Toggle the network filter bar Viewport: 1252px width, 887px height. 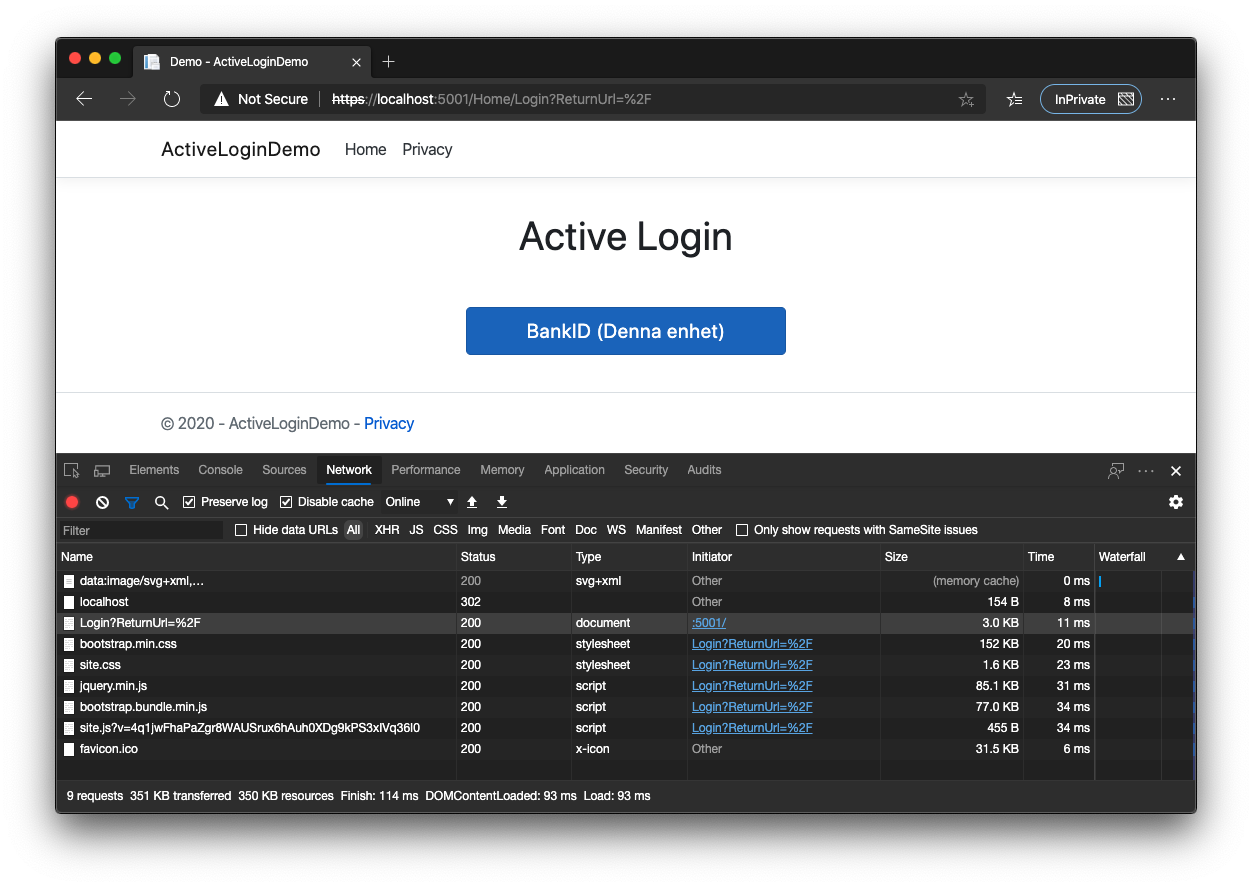[132, 502]
